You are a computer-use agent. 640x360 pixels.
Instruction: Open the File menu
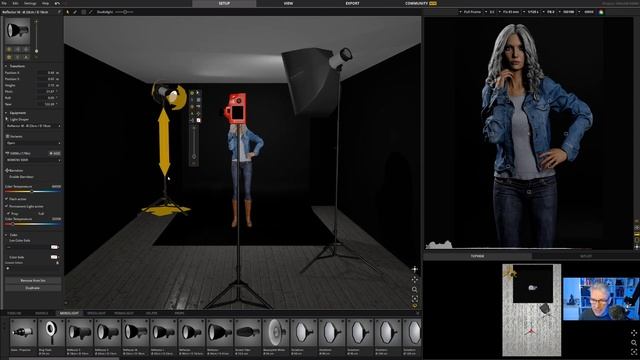pos(4,3)
